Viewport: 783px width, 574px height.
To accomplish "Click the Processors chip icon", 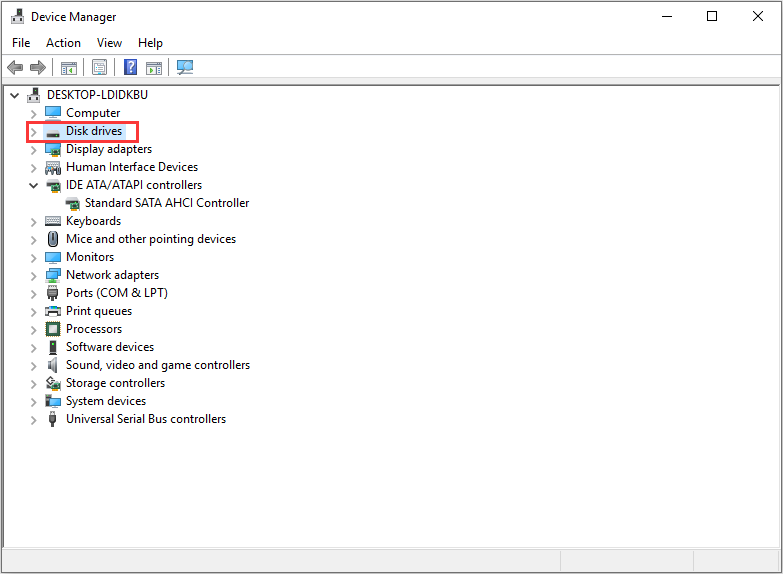I will 53,329.
